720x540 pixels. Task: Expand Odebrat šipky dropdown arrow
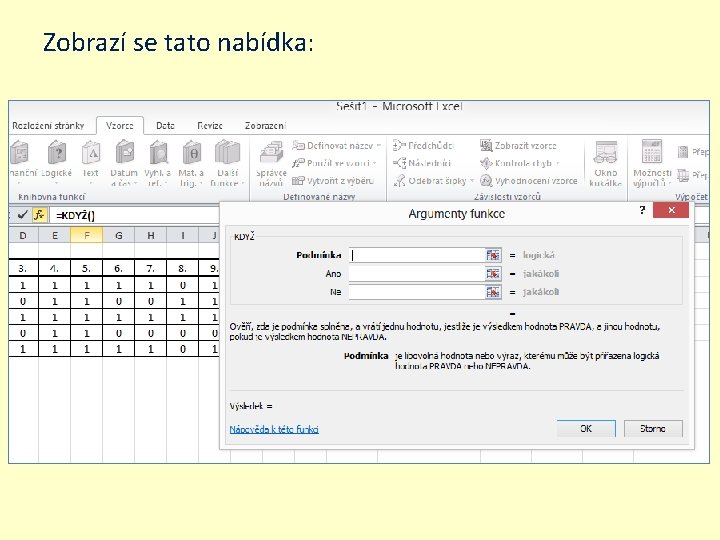pos(472,180)
